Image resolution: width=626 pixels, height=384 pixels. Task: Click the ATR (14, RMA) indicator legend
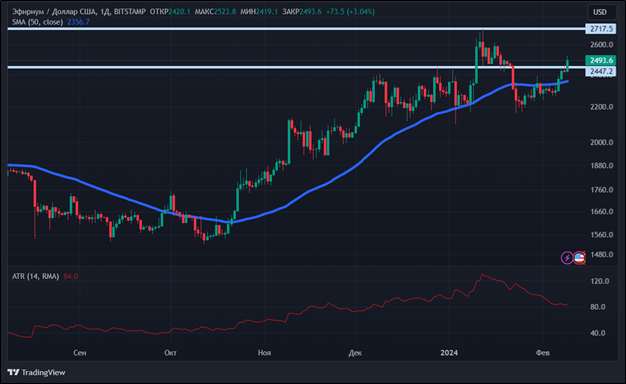point(35,276)
